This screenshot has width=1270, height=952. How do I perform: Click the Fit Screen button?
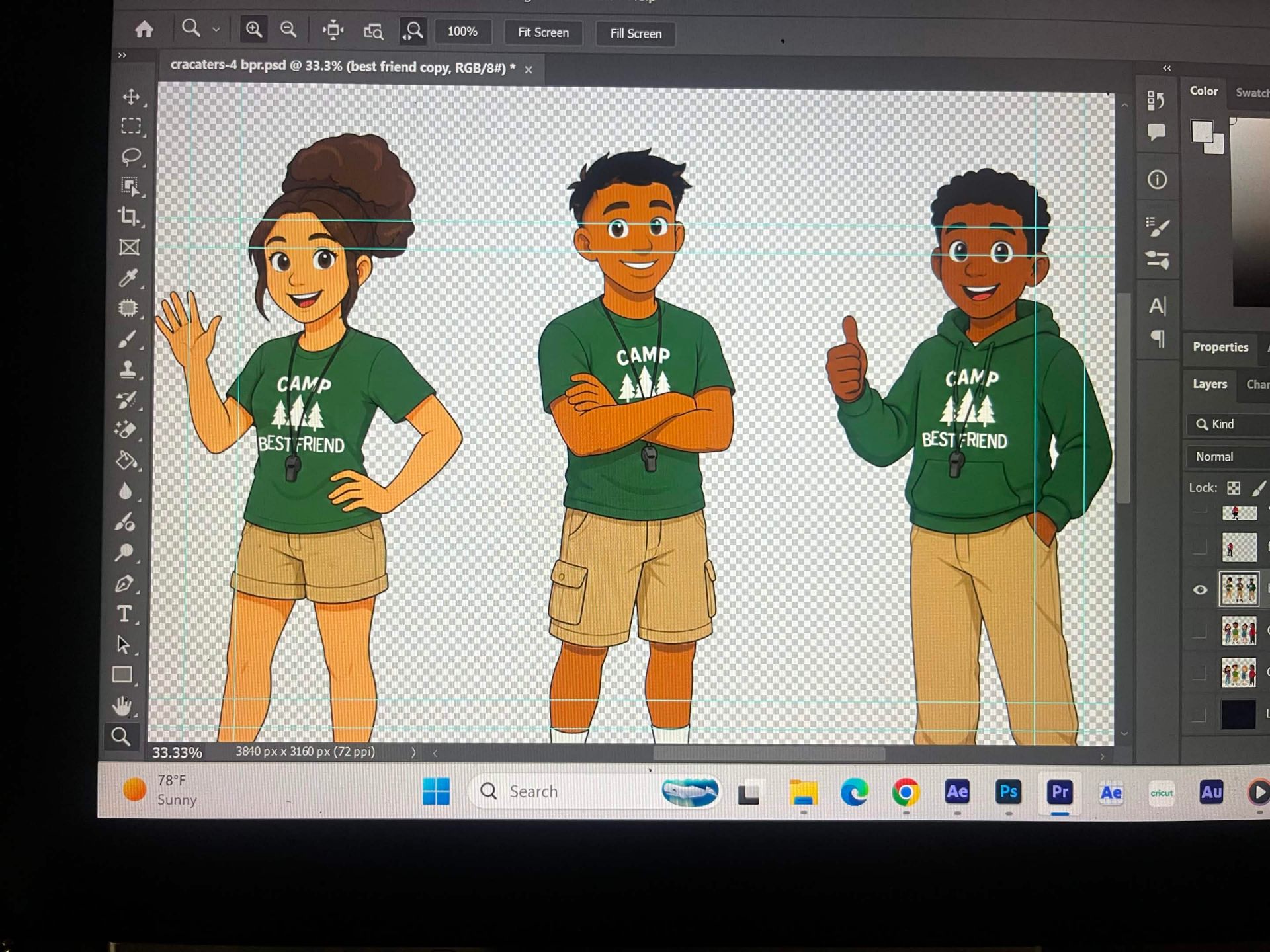[543, 32]
